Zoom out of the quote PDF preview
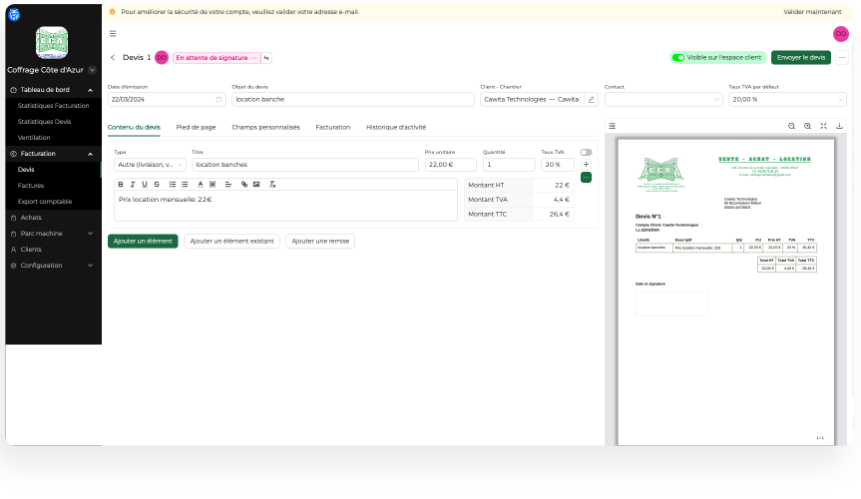Image resolution: width=861 pixels, height=499 pixels. [x=791, y=126]
